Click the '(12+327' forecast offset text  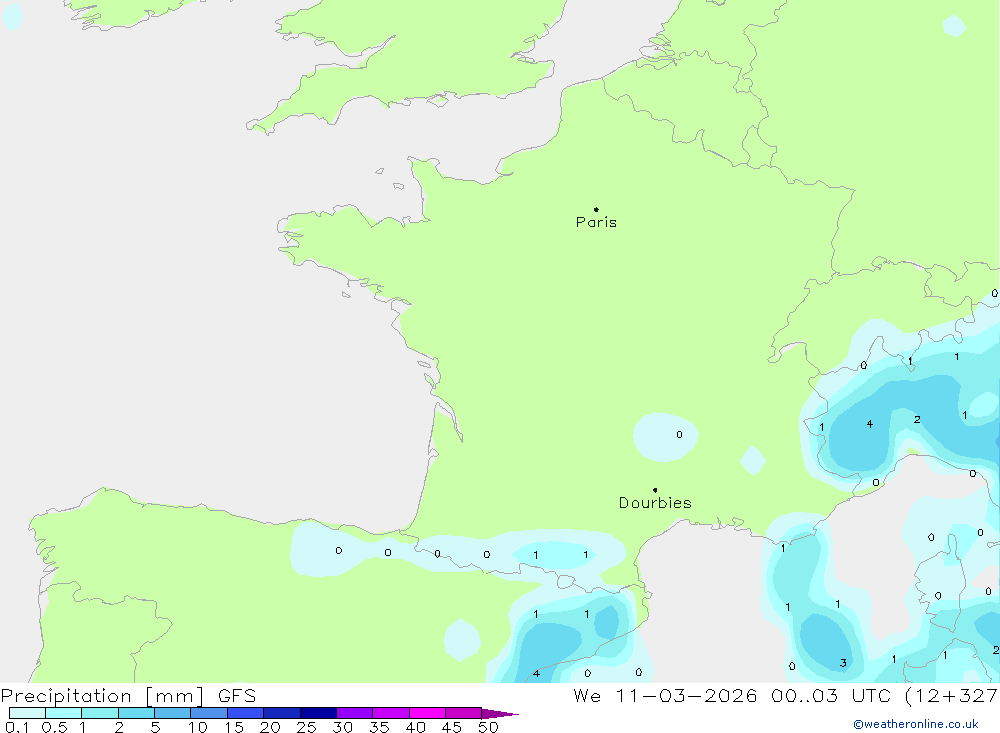click(x=952, y=696)
